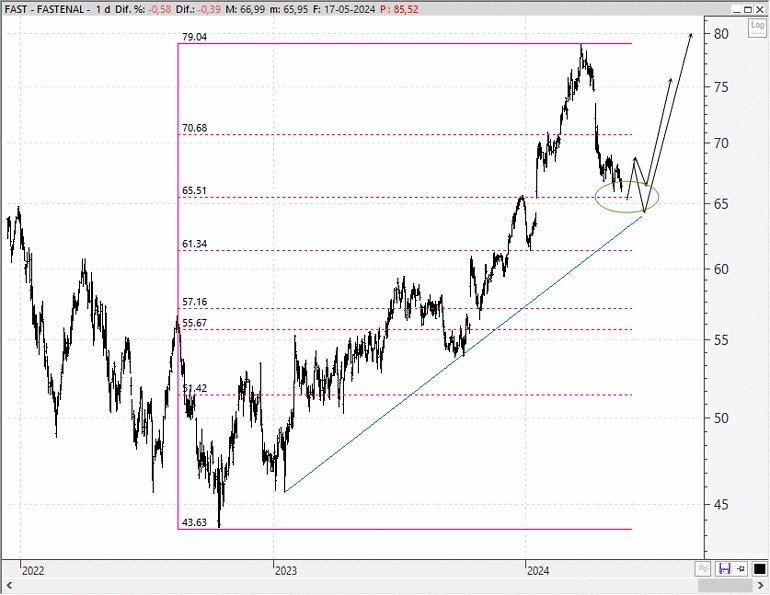
Task: Open the black background color swatch
Action: 759,569
